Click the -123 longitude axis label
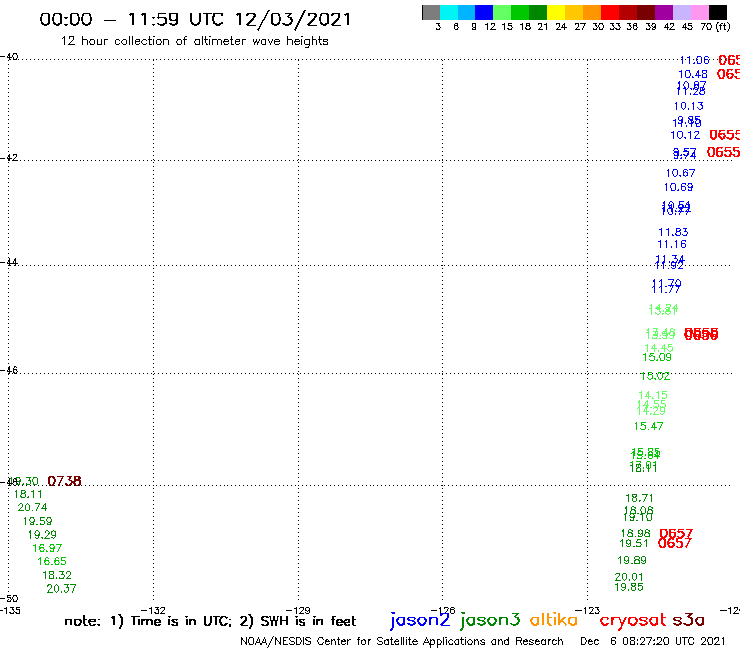Viewport: 740px width, 650px height. [588, 610]
